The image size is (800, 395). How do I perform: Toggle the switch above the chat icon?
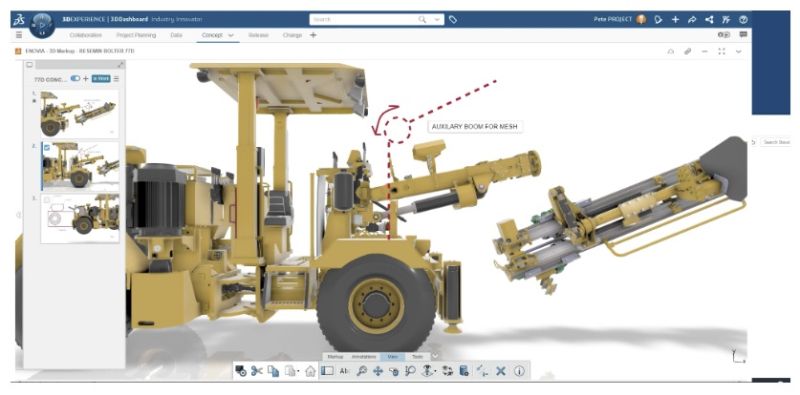click(724, 35)
